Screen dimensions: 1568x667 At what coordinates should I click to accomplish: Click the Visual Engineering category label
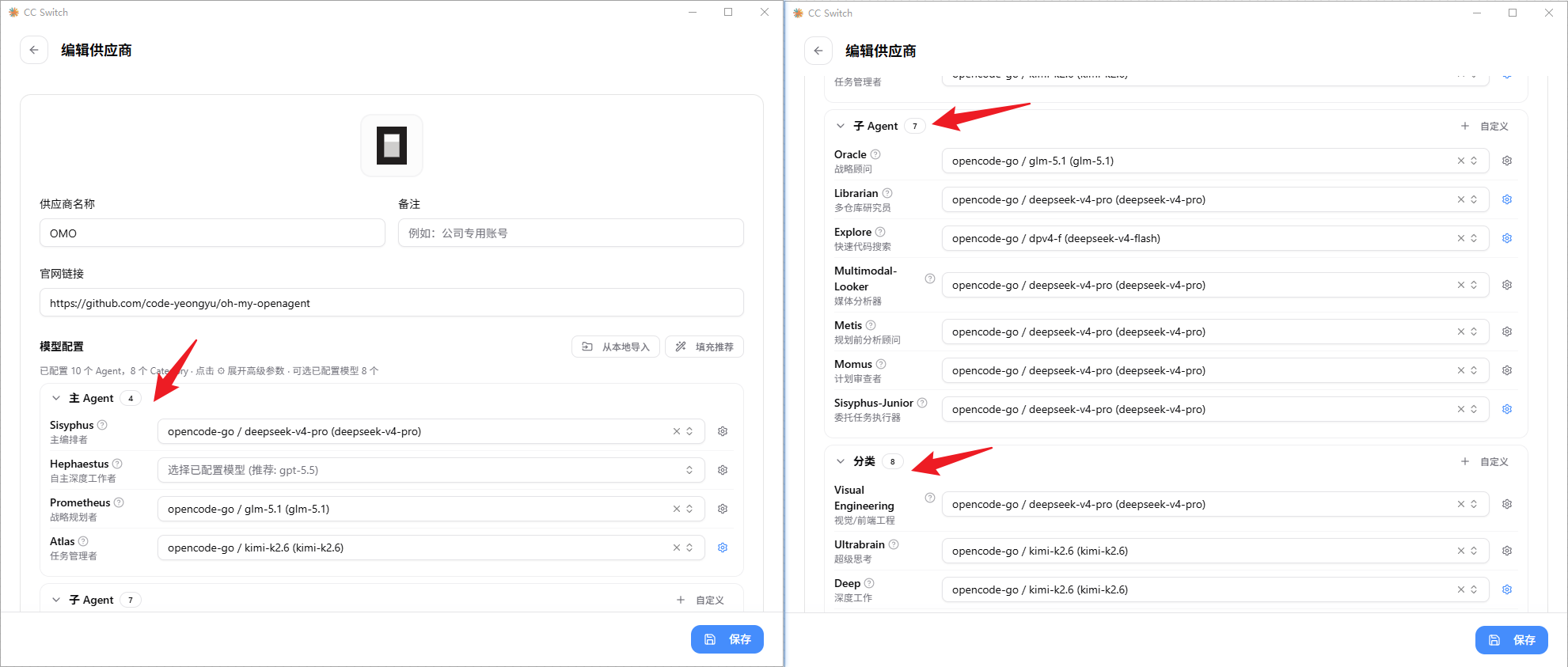(x=864, y=498)
